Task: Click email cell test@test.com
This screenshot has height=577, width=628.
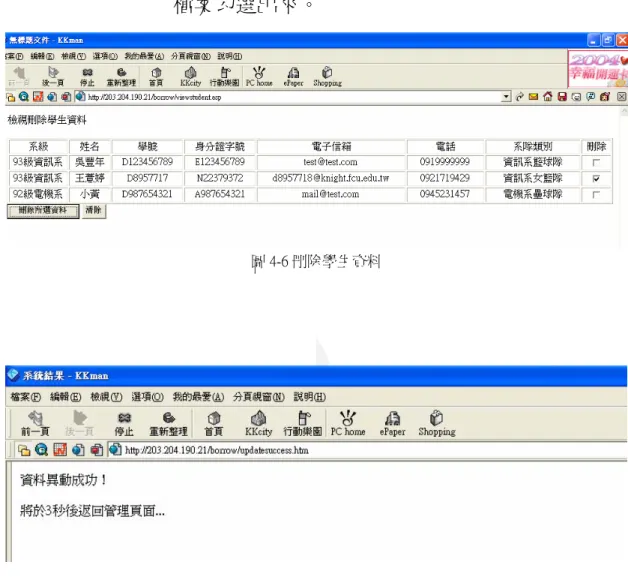Action: (331, 162)
